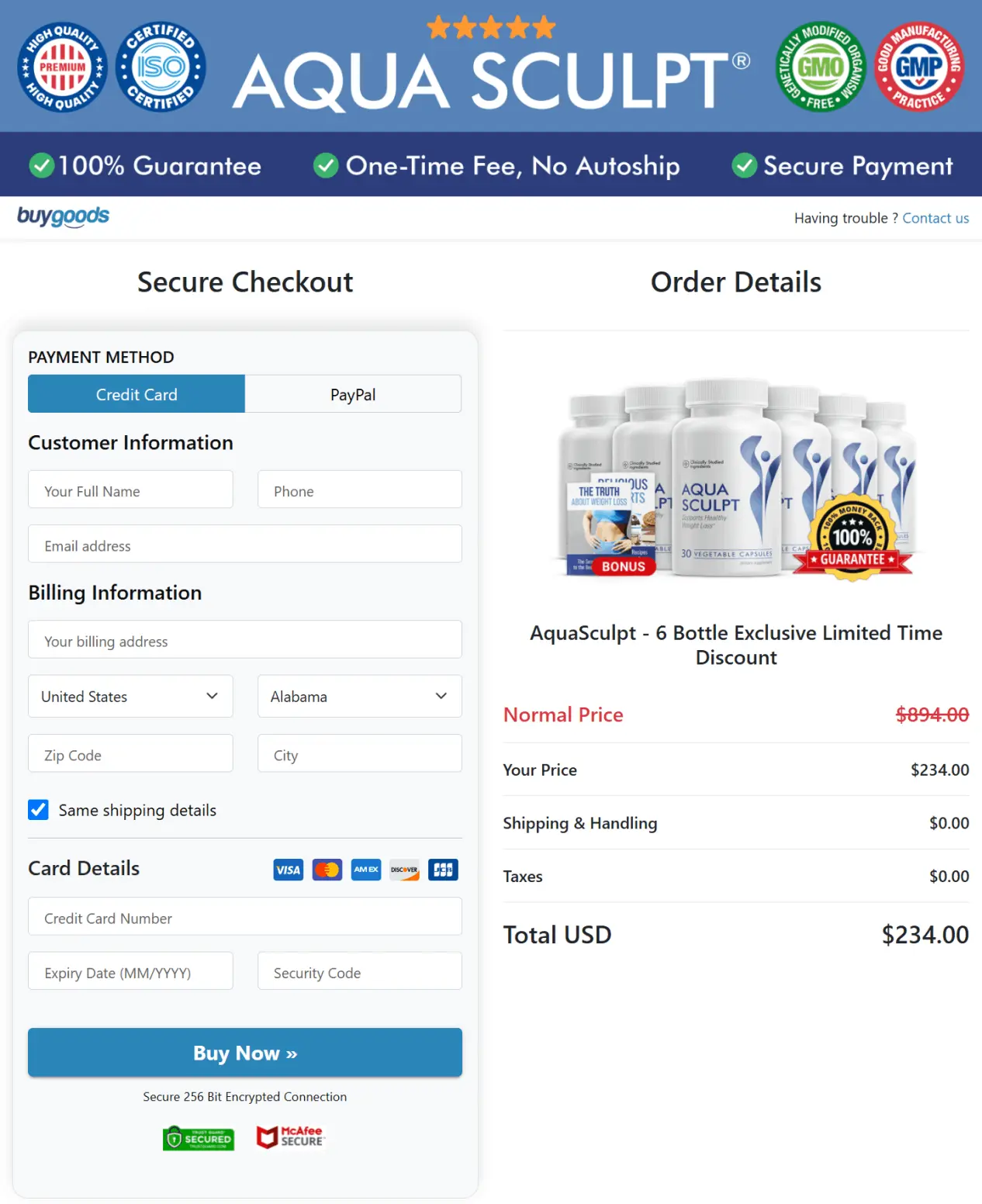Open the Alabama state dropdown

359,696
